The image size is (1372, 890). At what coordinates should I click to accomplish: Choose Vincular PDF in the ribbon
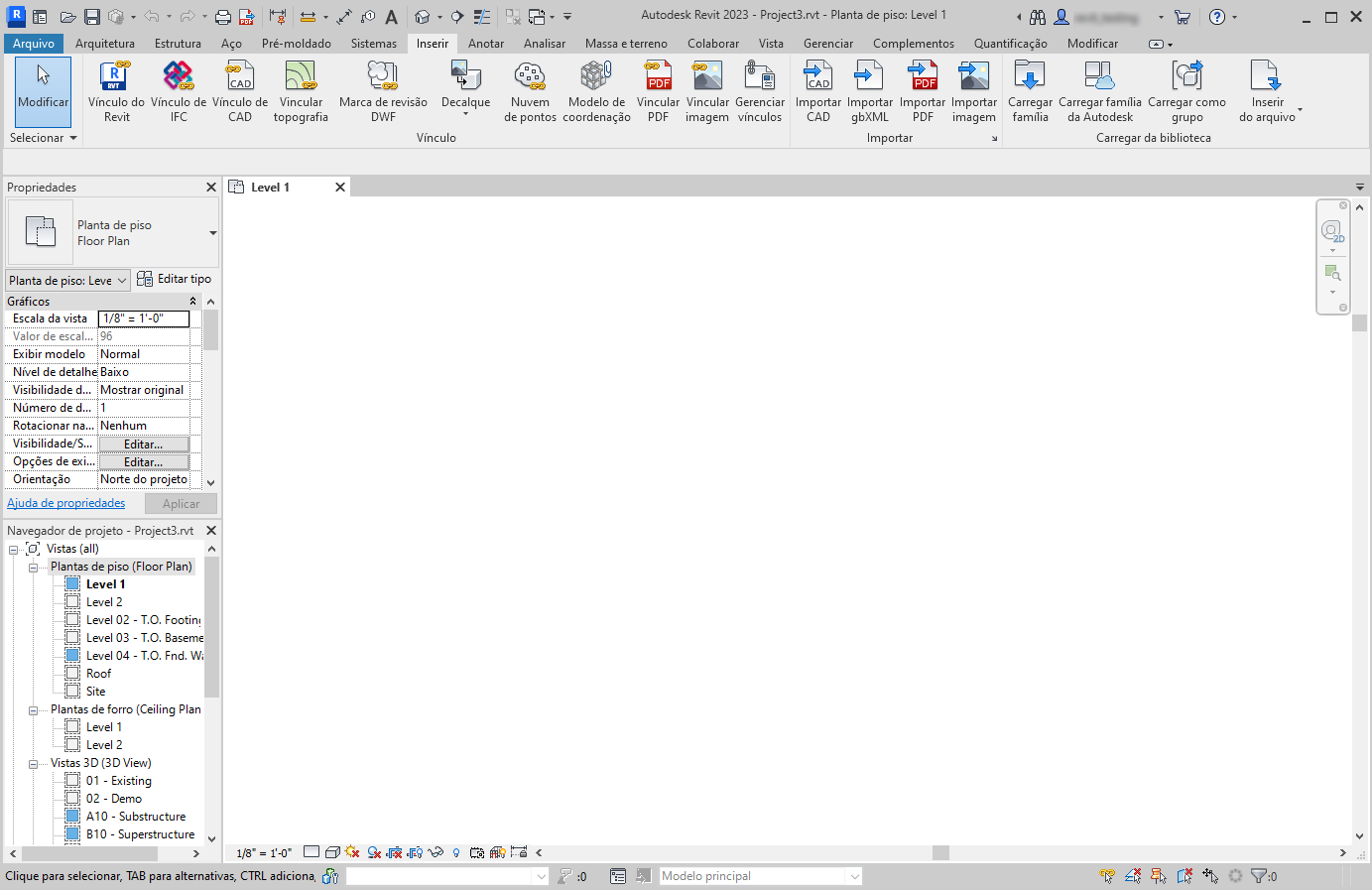click(658, 92)
